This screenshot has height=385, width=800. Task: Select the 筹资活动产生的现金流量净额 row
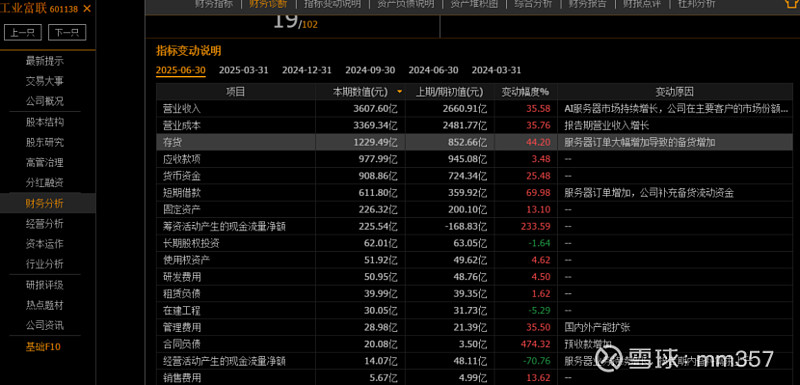pos(474,226)
